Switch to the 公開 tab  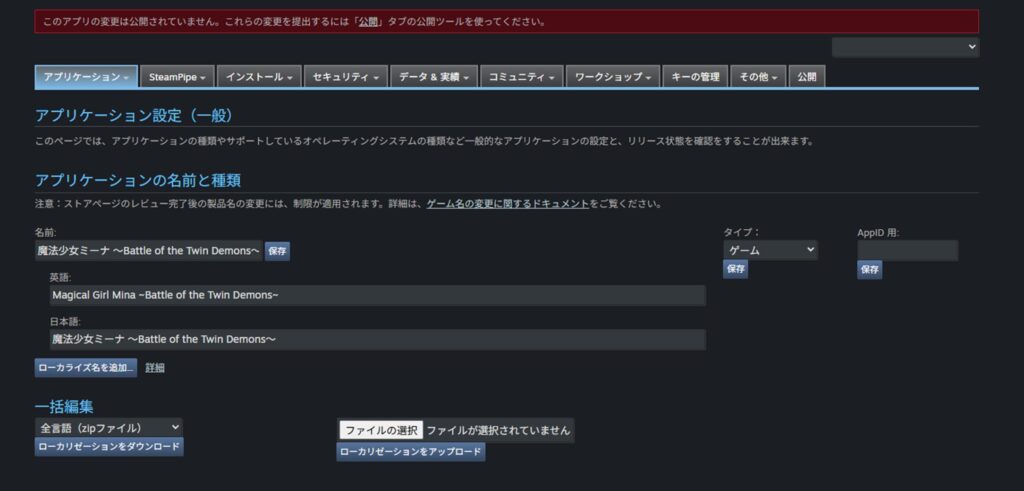tap(807, 77)
